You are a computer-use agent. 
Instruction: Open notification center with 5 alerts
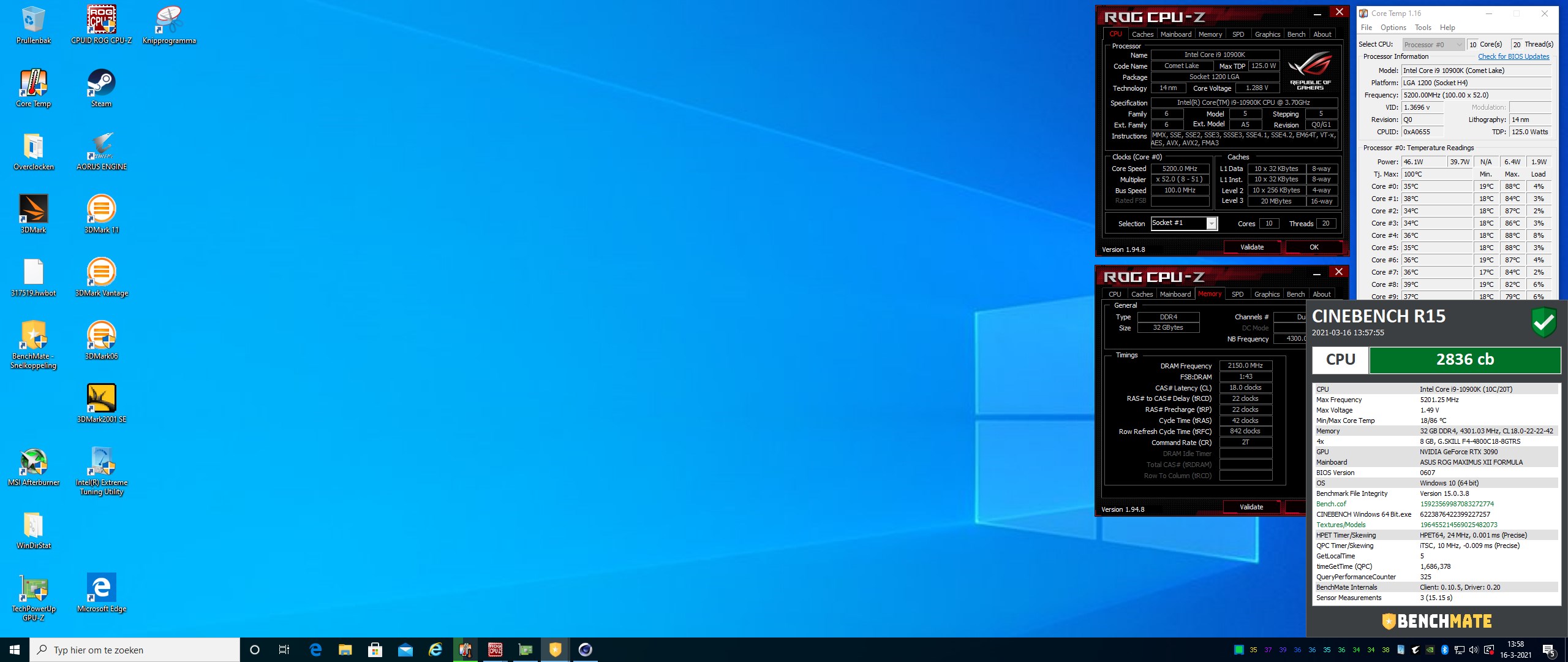(1548, 650)
